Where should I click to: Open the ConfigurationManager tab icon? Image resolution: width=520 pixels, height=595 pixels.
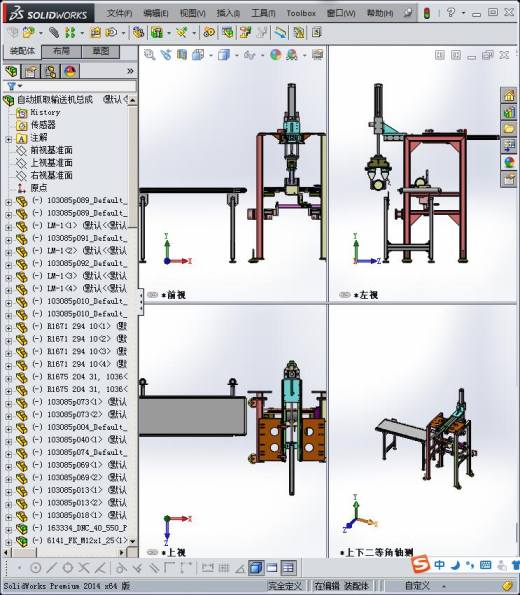[50, 71]
